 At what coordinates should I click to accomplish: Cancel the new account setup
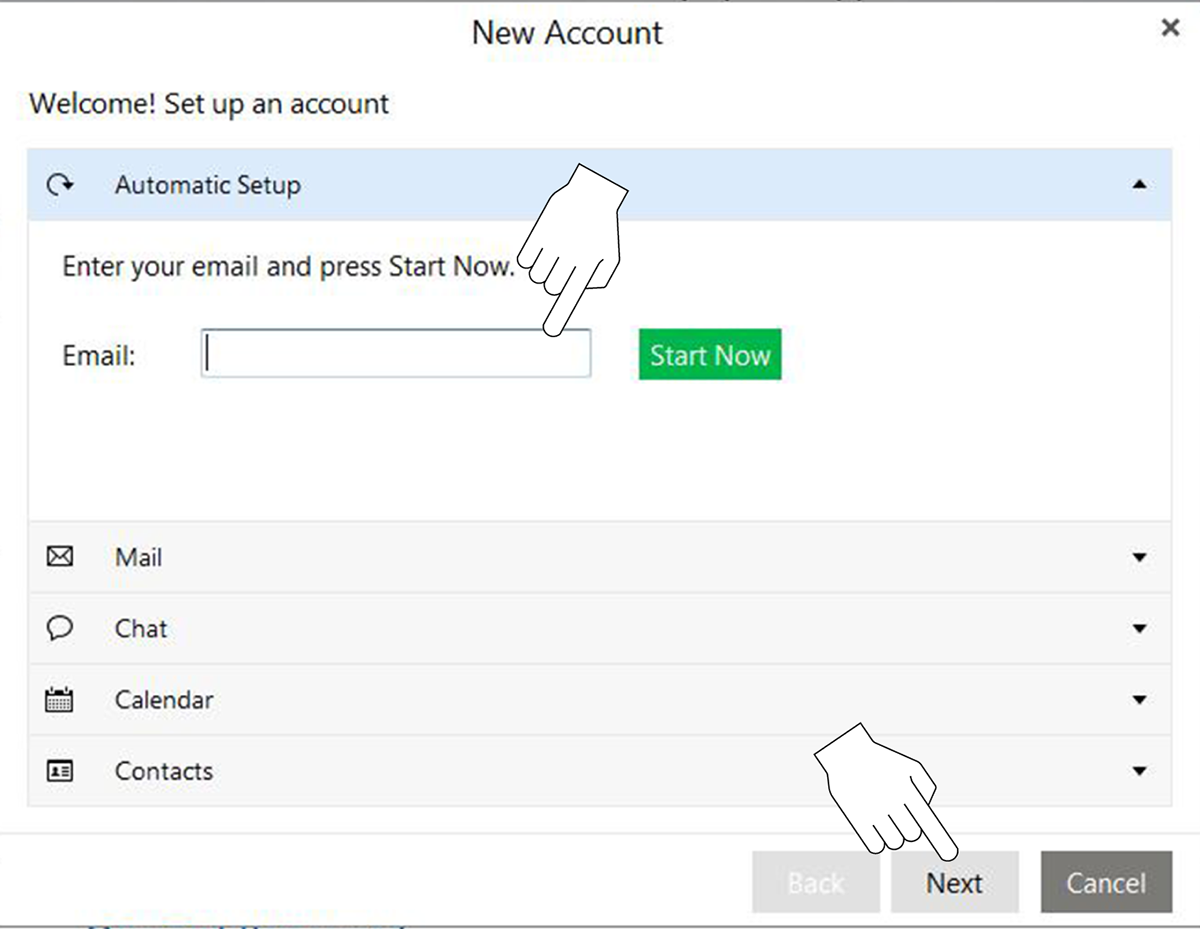tap(1106, 883)
